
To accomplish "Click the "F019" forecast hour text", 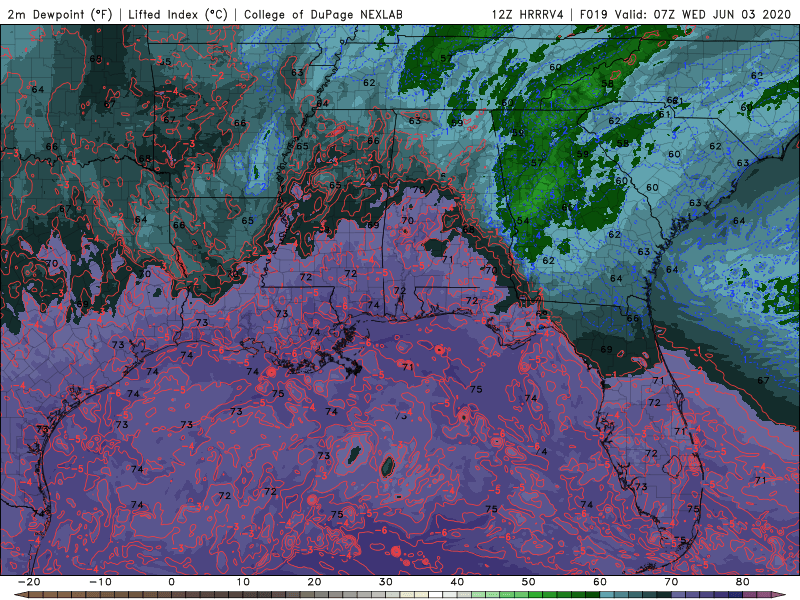I will coord(593,14).
